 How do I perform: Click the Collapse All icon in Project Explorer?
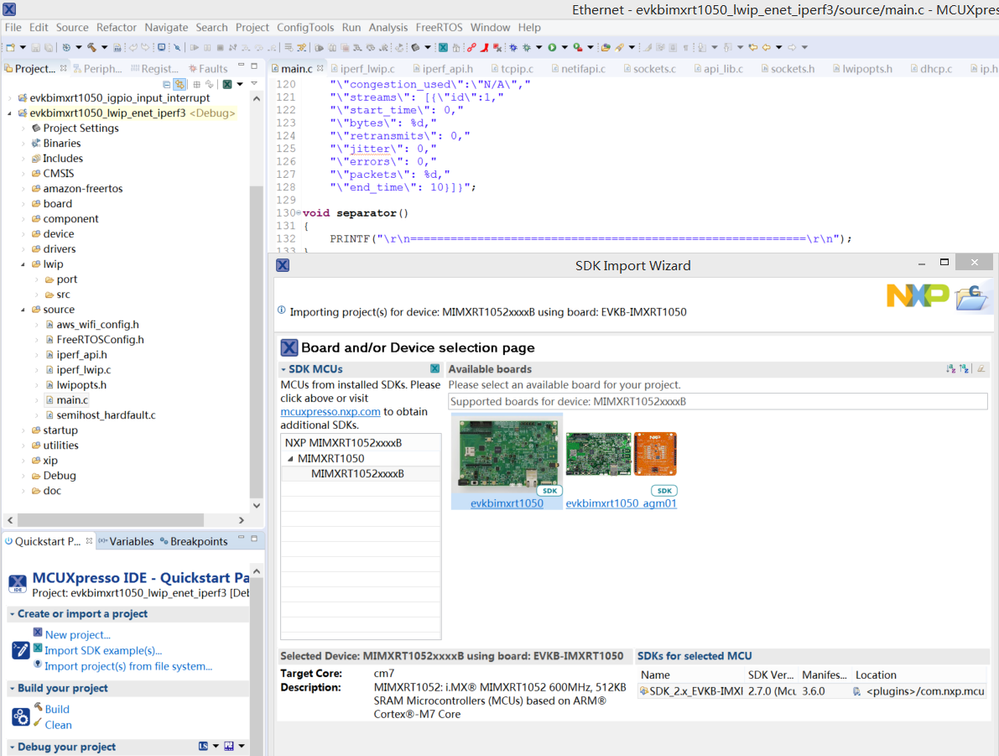167,84
